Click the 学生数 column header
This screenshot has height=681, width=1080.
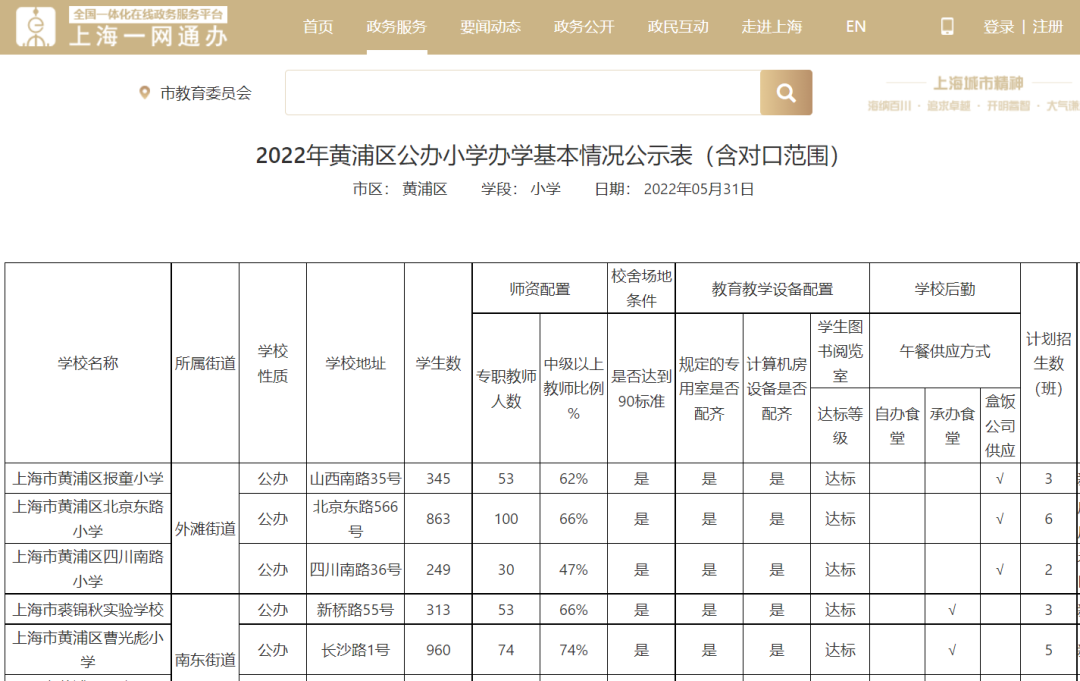click(x=438, y=363)
